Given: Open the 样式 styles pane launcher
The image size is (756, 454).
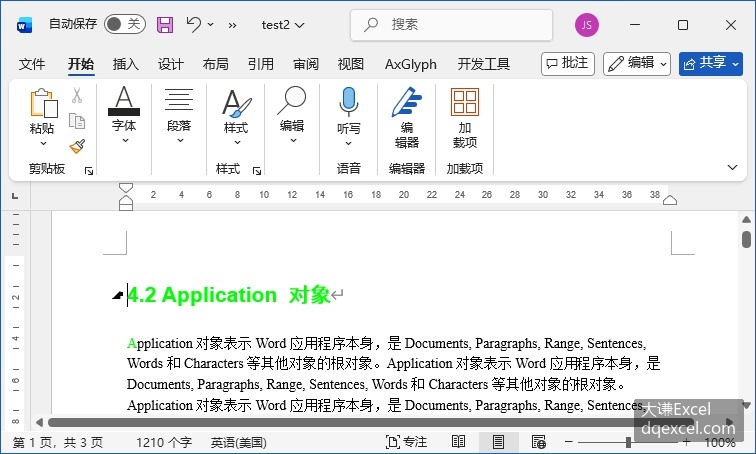Looking at the screenshot, I should 257,171.
